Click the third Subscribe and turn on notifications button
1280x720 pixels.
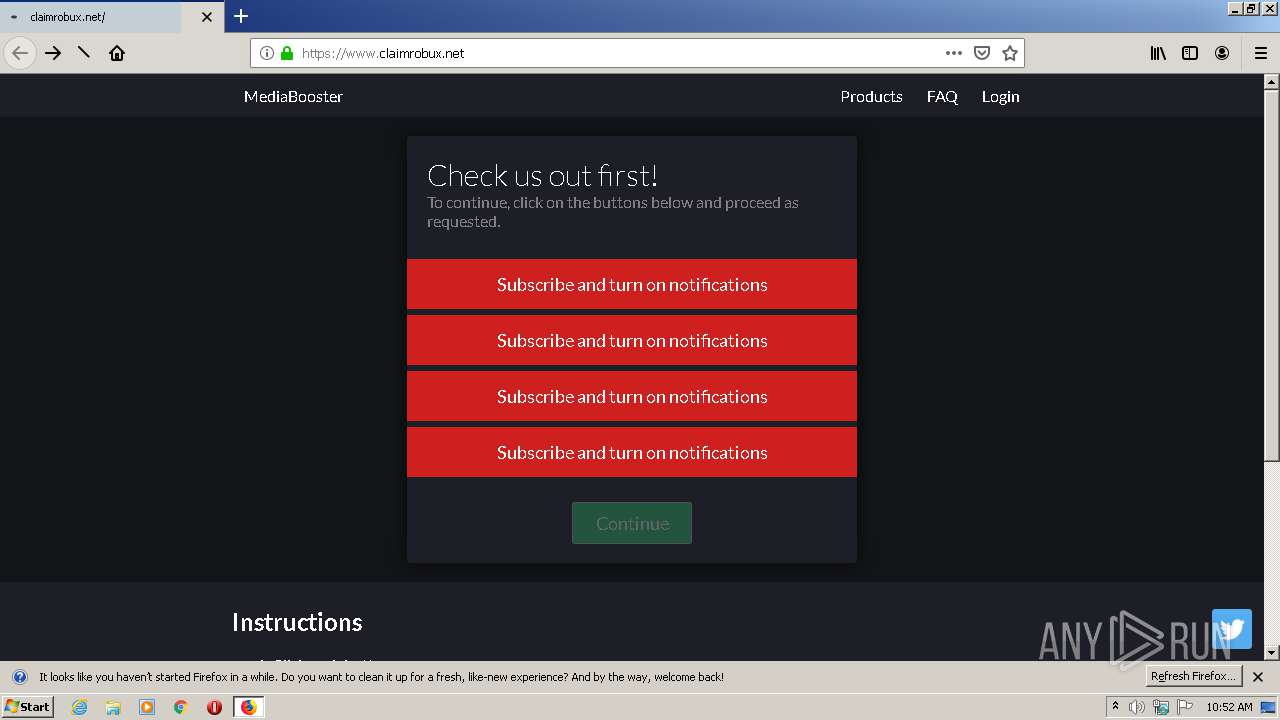click(632, 396)
